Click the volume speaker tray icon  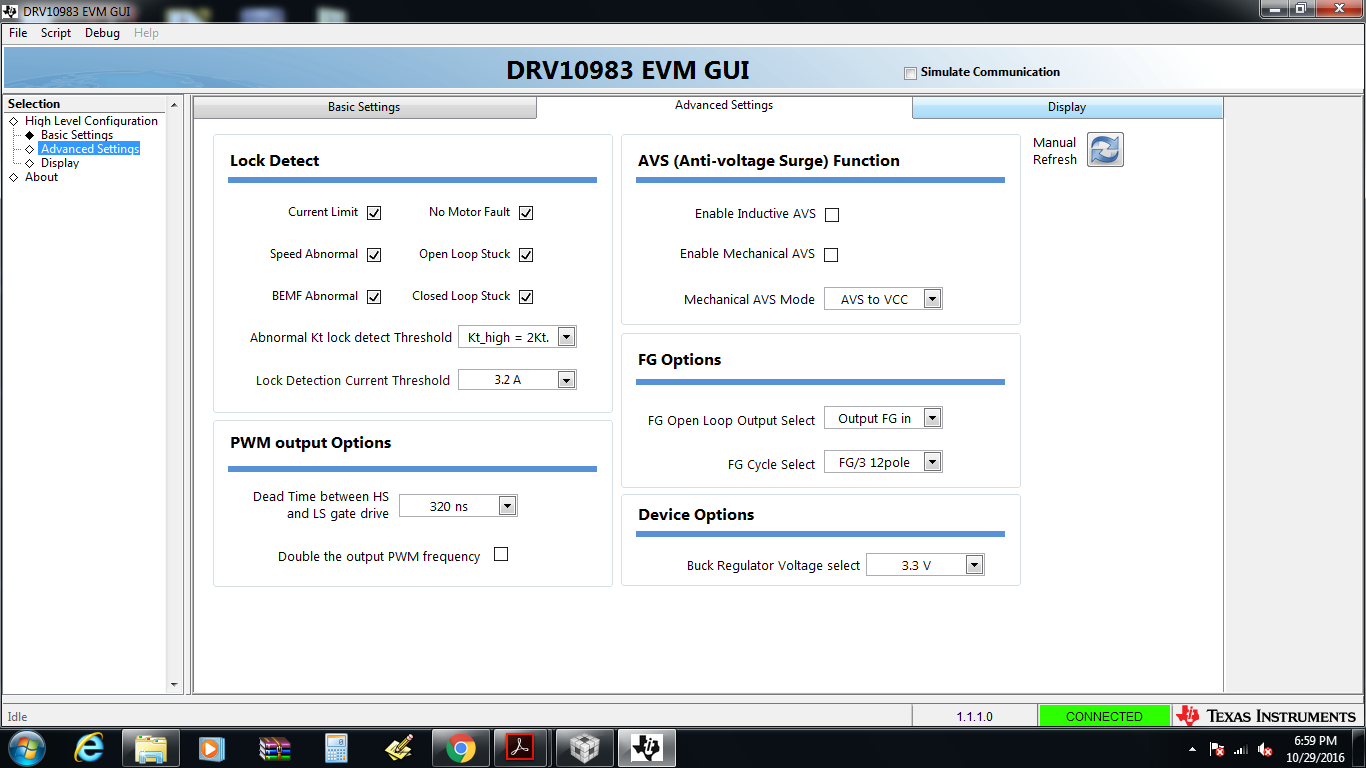[1265, 749]
